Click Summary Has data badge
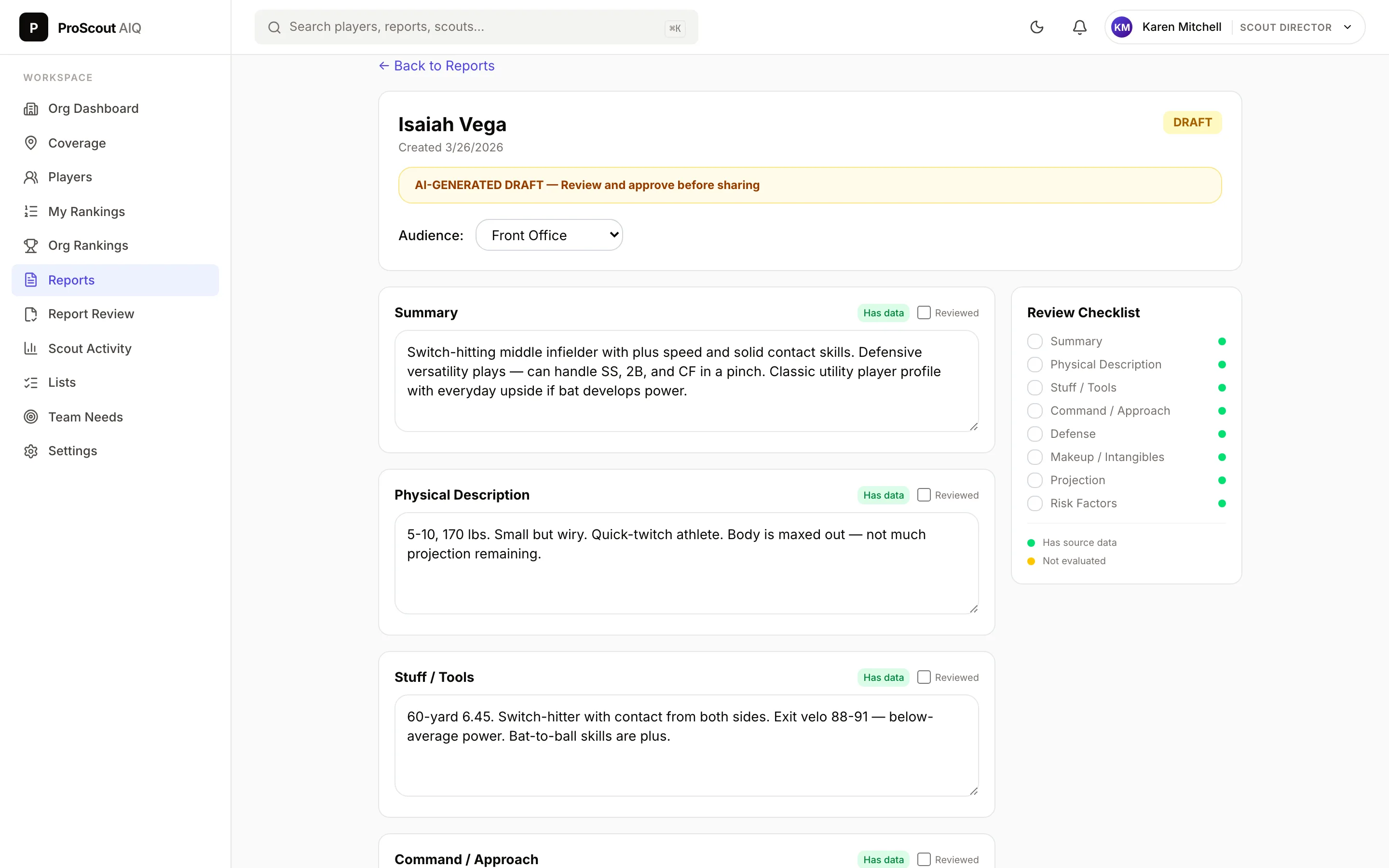1389x868 pixels. [884, 313]
